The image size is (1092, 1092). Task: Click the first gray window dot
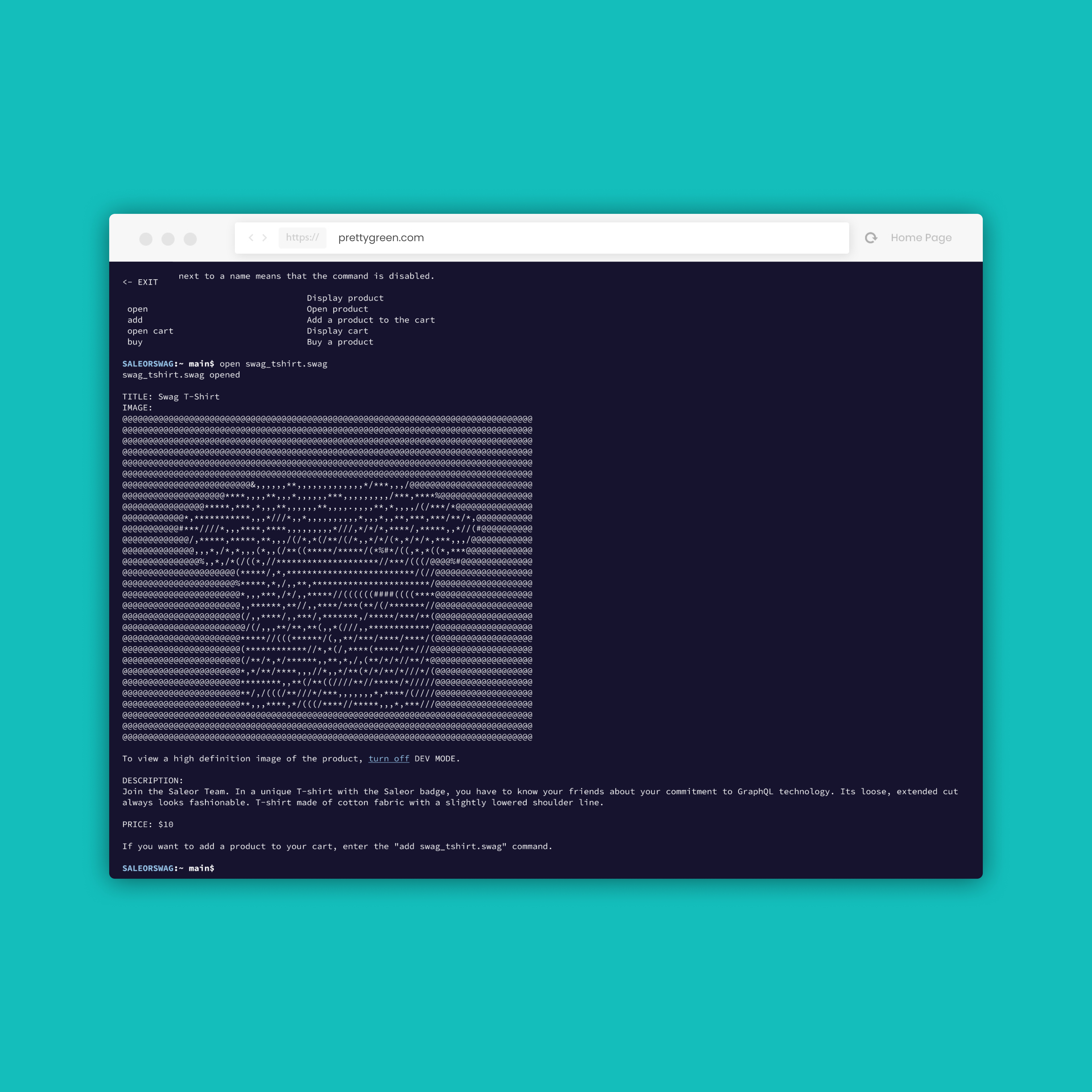click(x=146, y=239)
